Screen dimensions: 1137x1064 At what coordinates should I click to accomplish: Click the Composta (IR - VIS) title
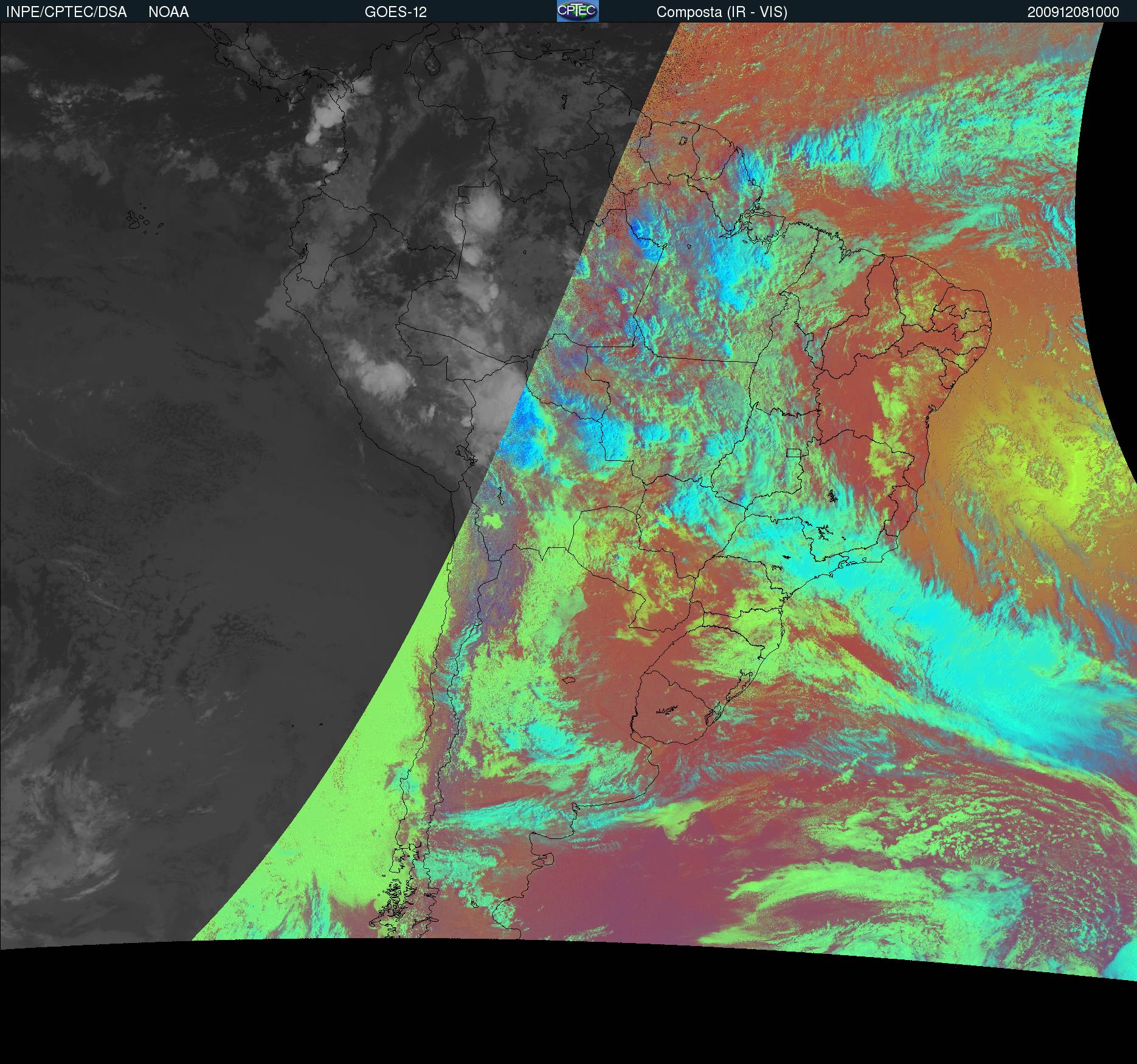point(722,12)
